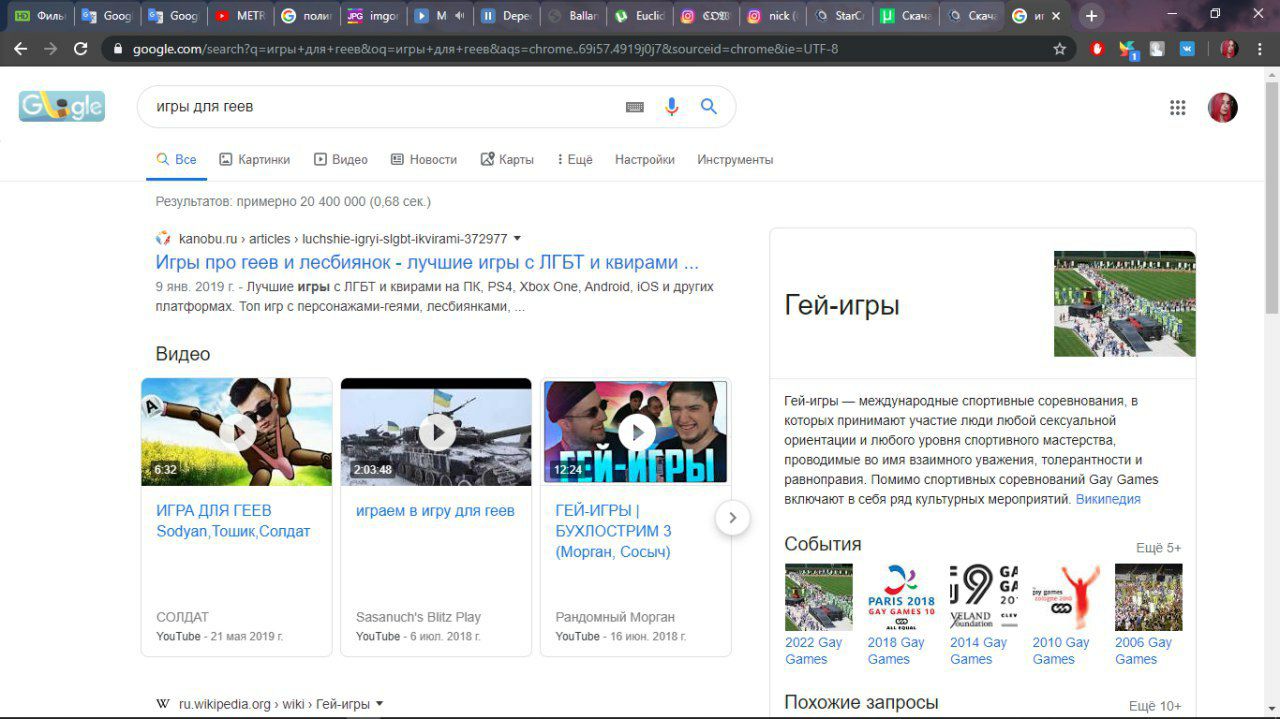Click the magnifier search button
This screenshot has height=719, width=1280.
click(709, 107)
